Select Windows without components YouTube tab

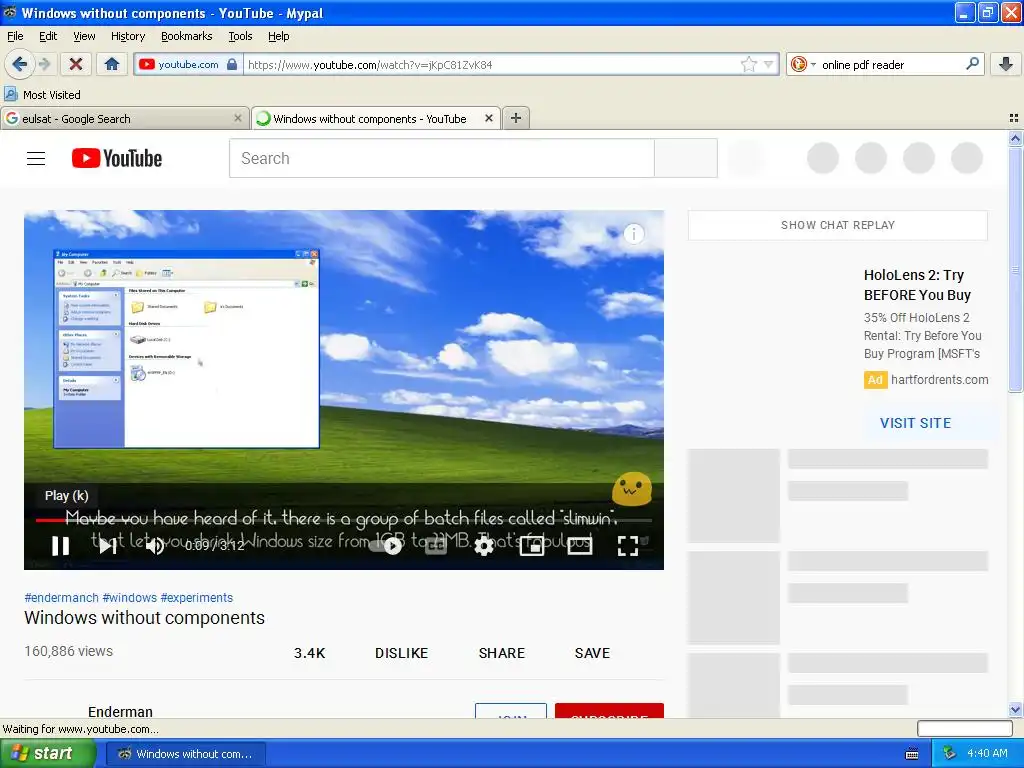click(376, 118)
